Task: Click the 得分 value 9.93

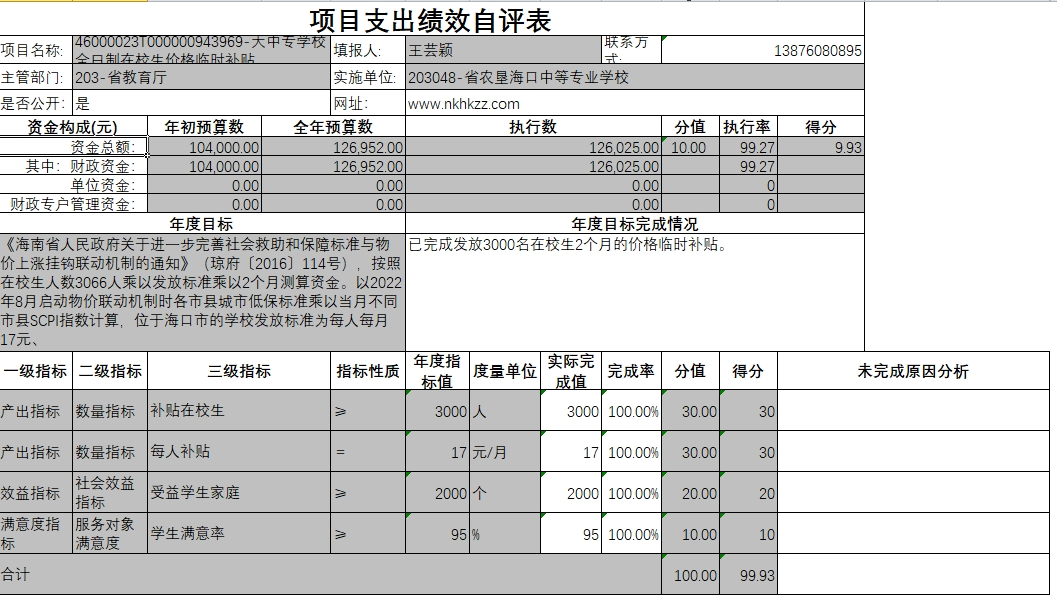Action: pos(821,147)
